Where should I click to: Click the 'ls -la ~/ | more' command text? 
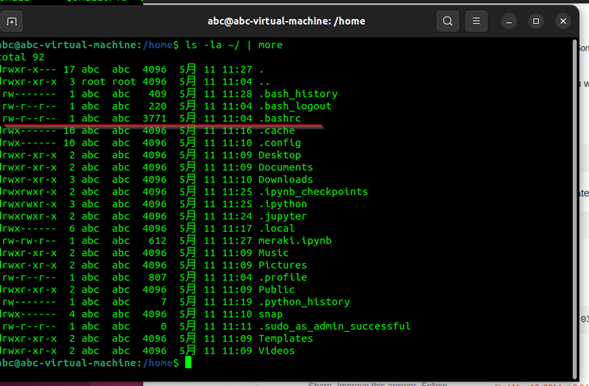tap(234, 45)
